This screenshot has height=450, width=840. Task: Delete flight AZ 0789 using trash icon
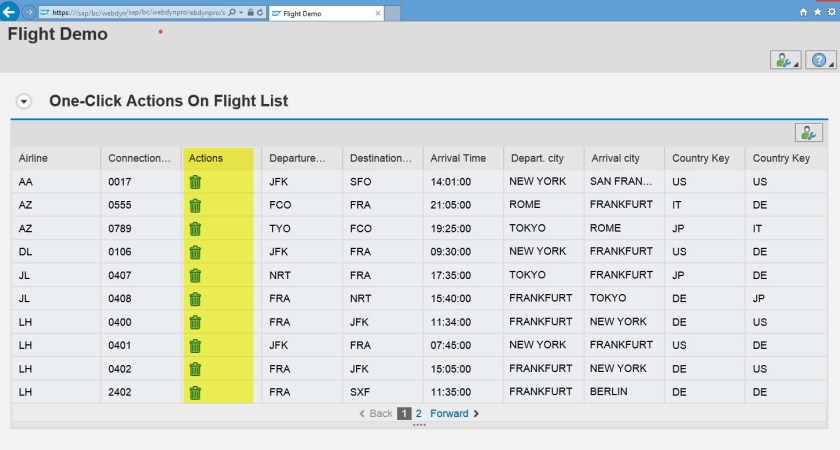[195, 229]
